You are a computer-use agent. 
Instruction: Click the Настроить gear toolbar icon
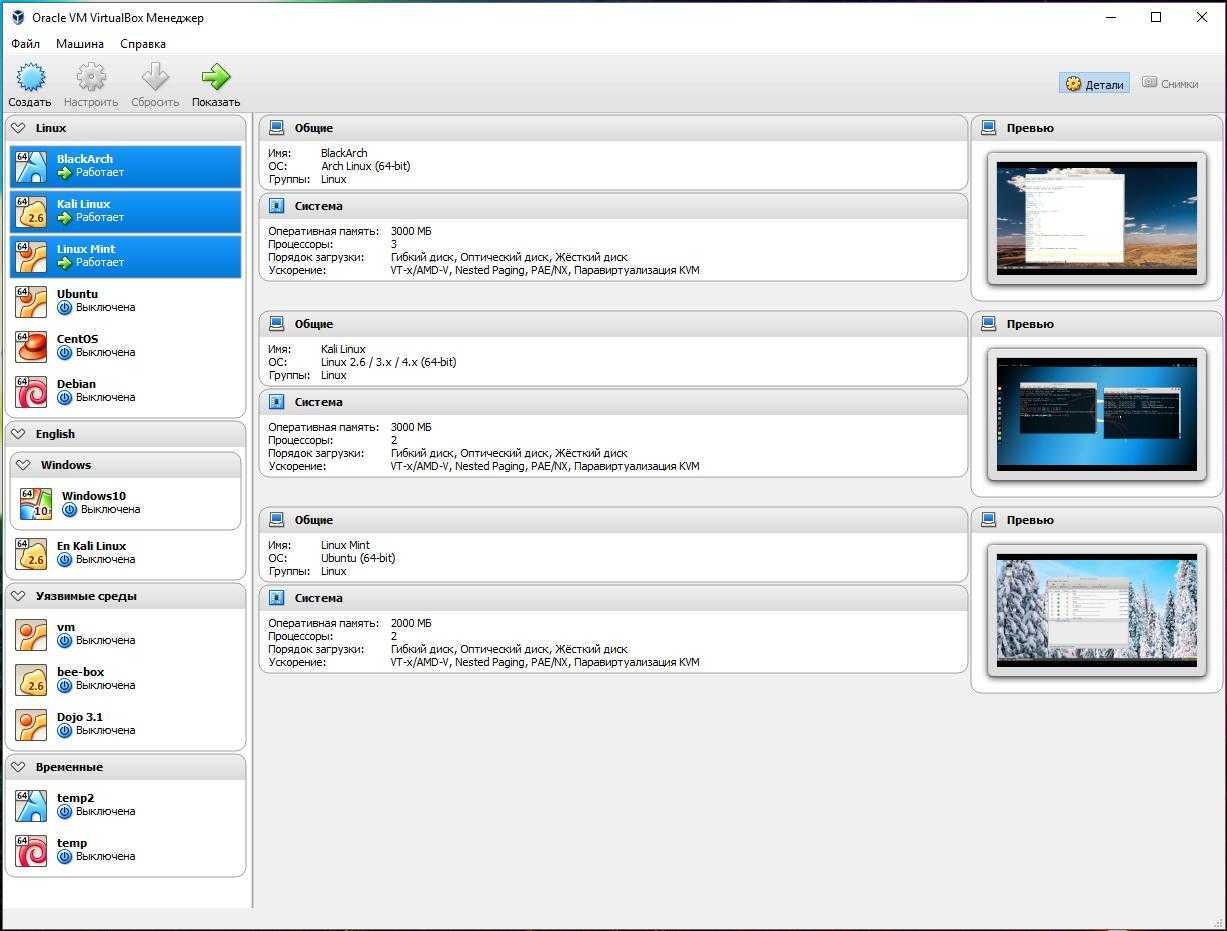[x=91, y=78]
